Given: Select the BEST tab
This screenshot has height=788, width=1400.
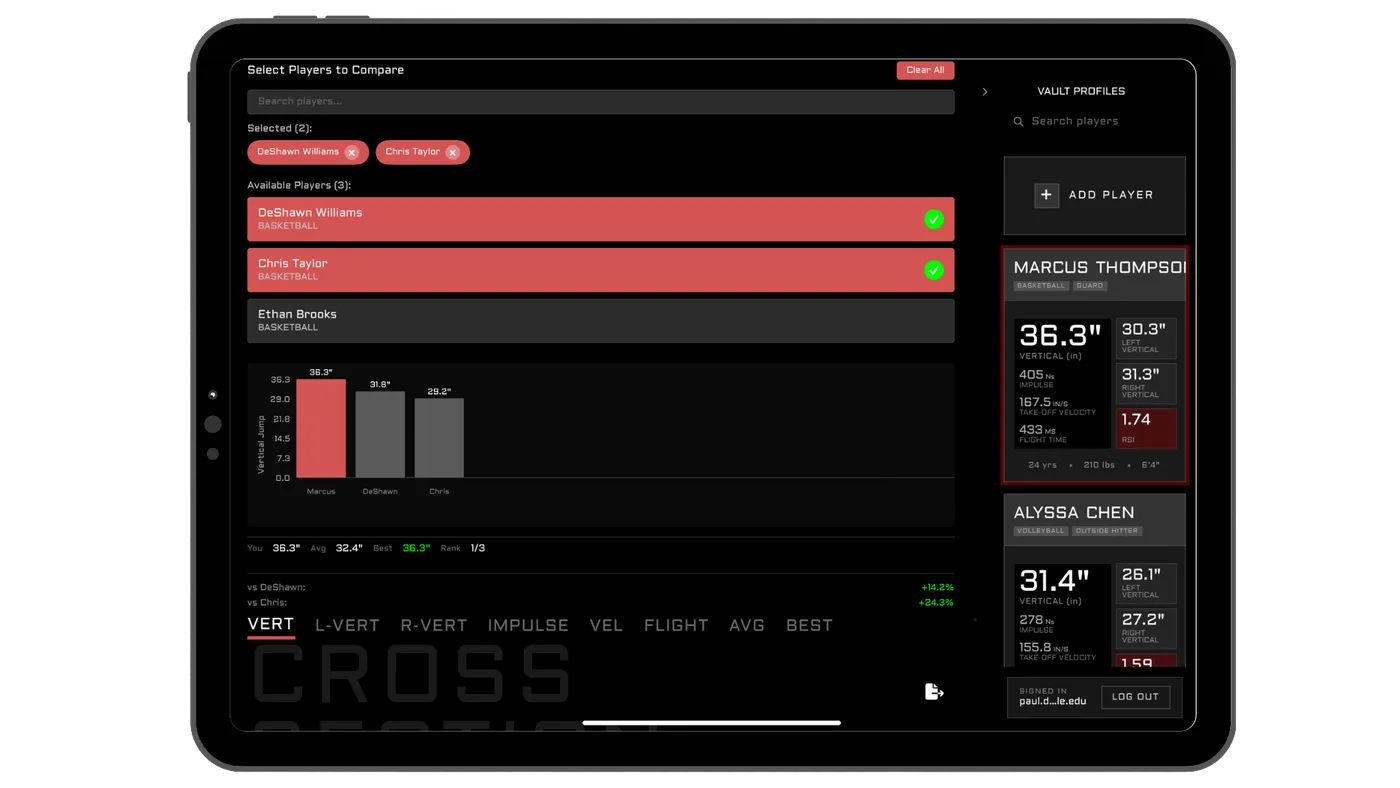Looking at the screenshot, I should (x=809, y=625).
